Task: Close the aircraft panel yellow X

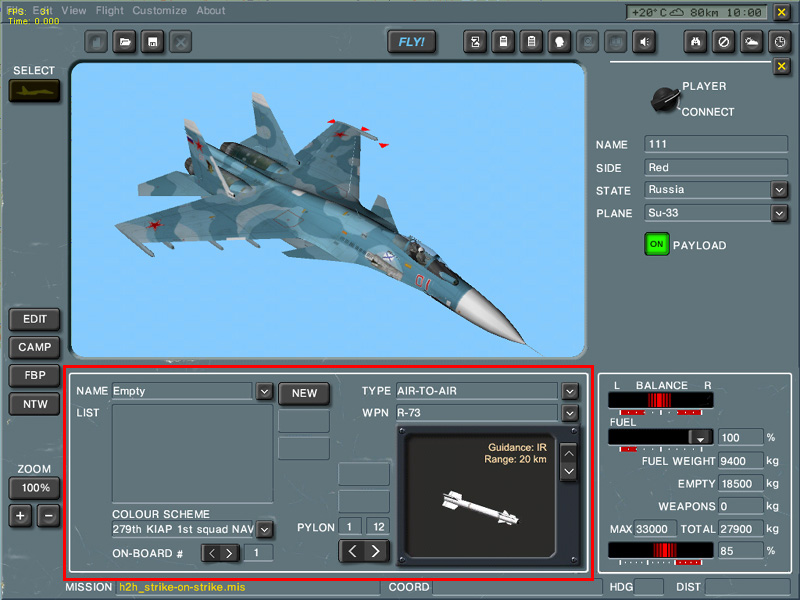Action: 781,66
